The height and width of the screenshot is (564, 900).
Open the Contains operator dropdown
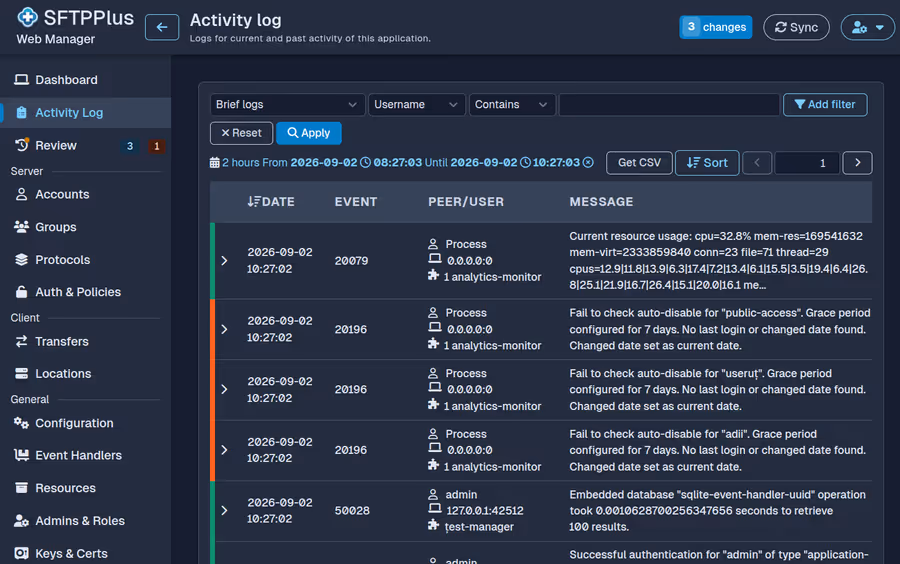(x=512, y=104)
